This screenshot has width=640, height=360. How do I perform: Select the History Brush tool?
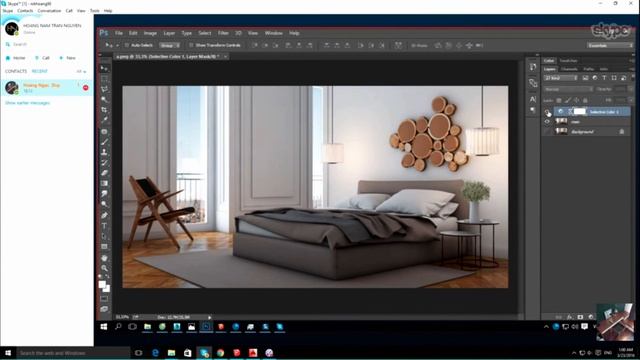pos(104,162)
